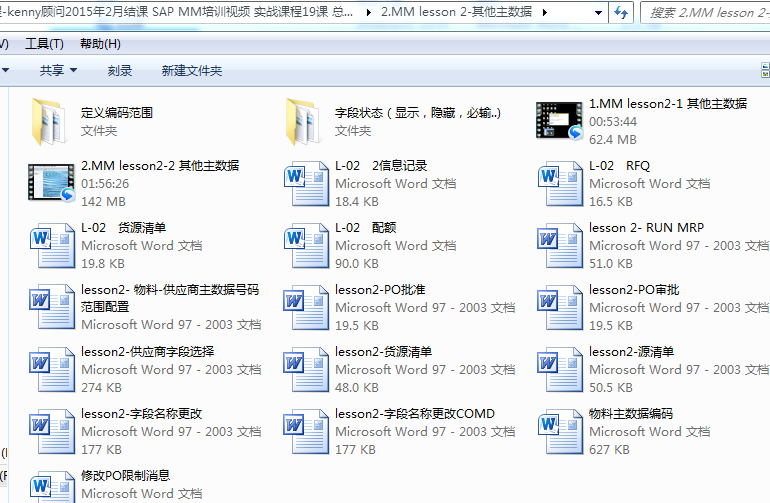
Task: Click the Word icon for 物料主数据编码
Action: tap(560, 431)
